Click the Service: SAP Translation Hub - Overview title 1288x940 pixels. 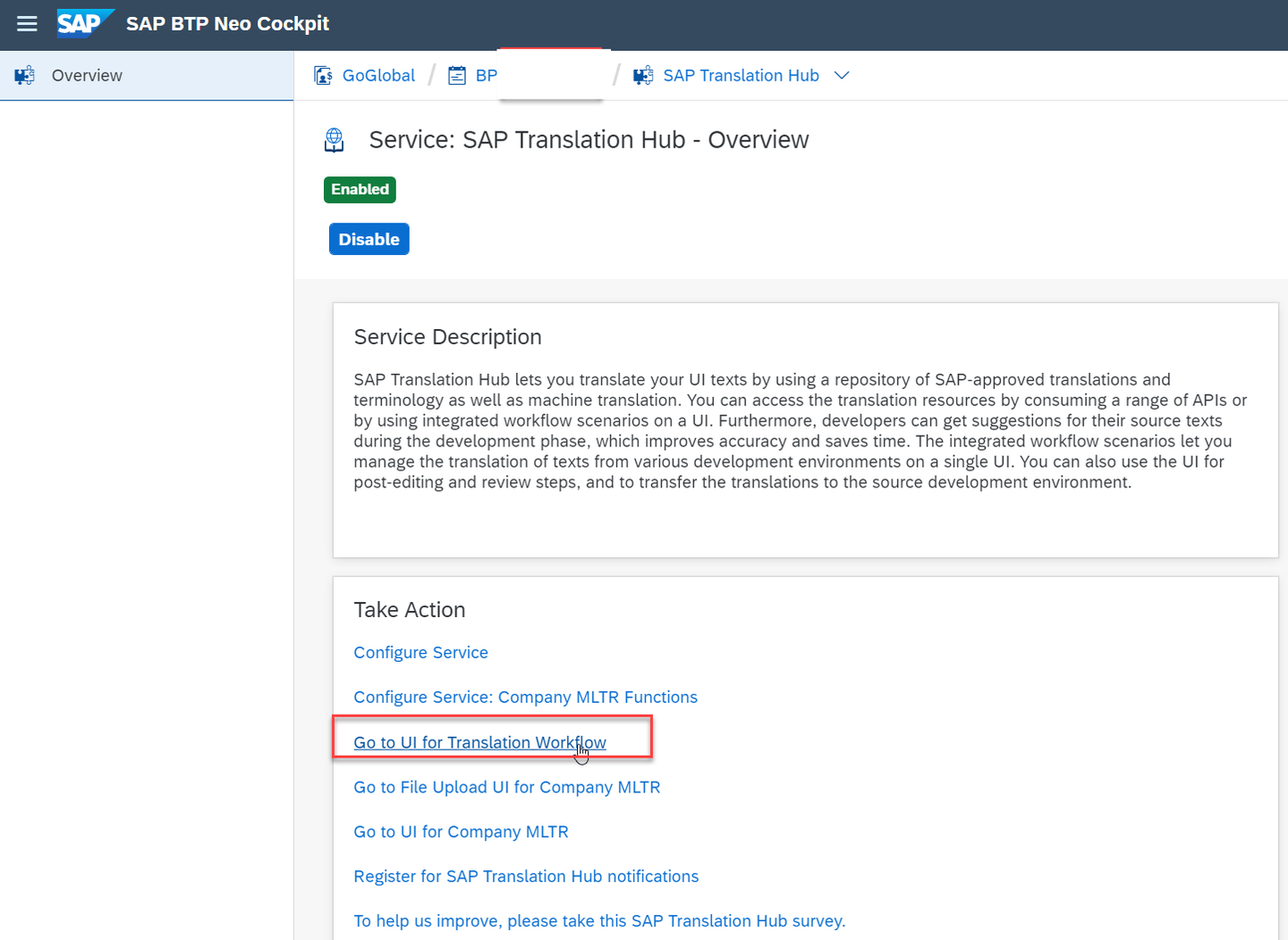tap(589, 140)
